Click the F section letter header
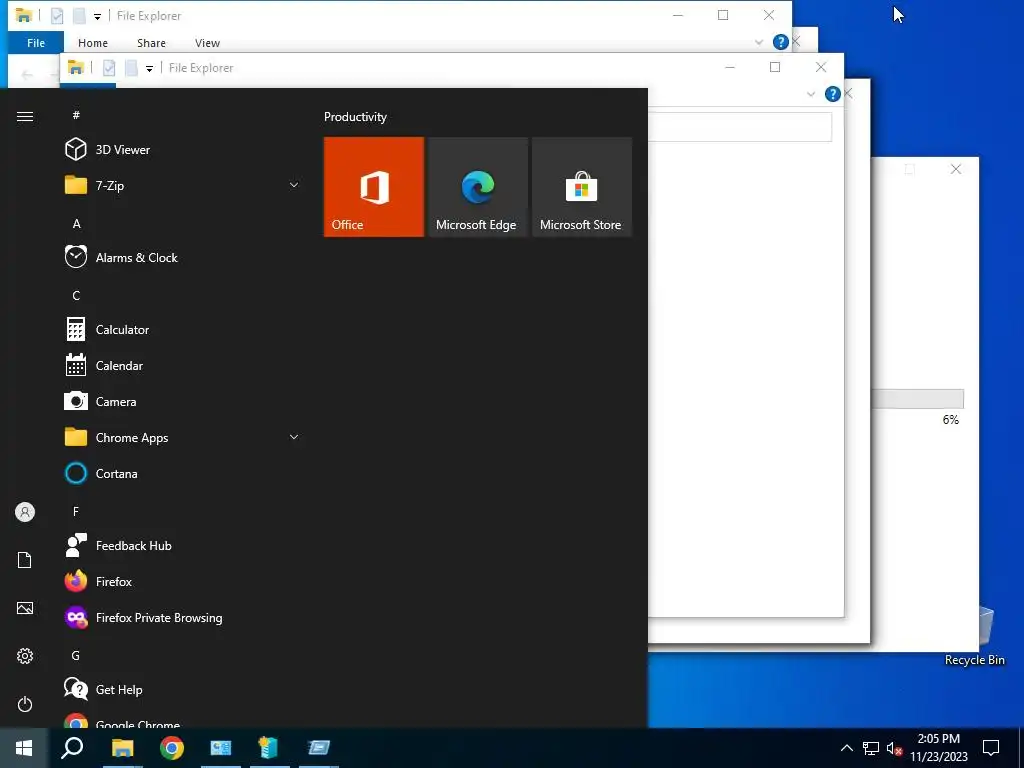 click(x=76, y=511)
